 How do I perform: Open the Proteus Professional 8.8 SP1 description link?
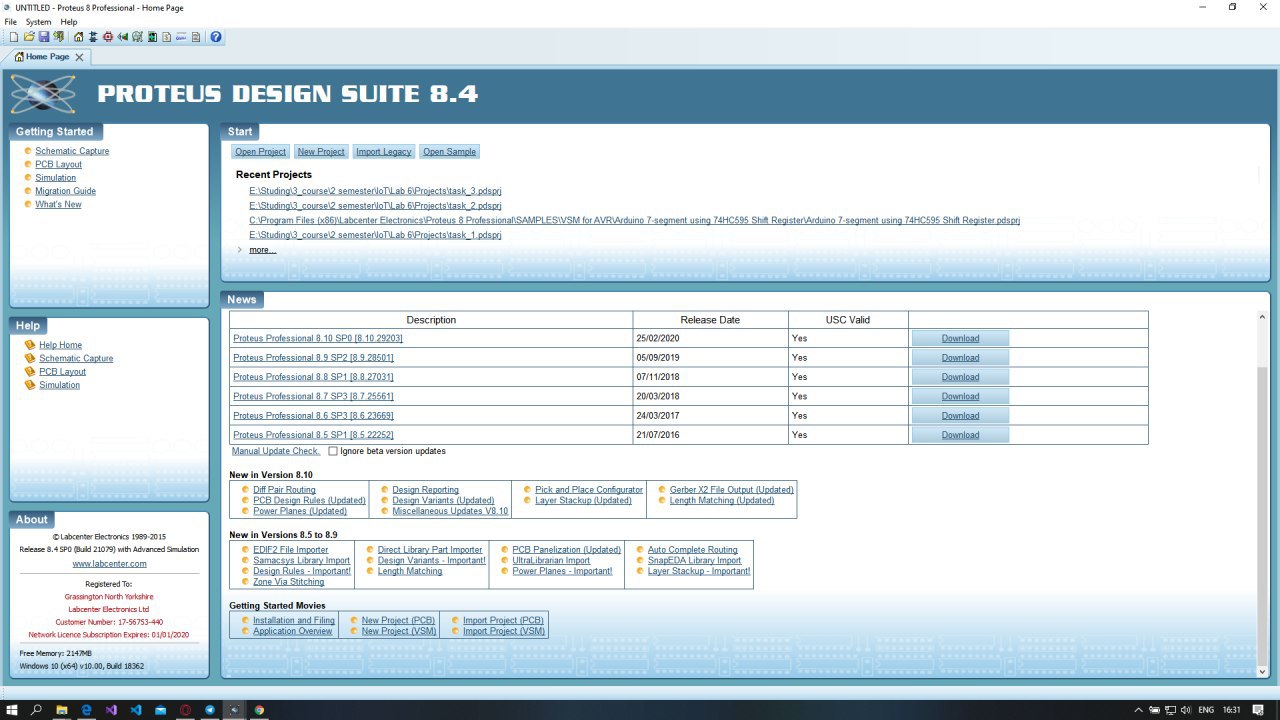pos(313,377)
